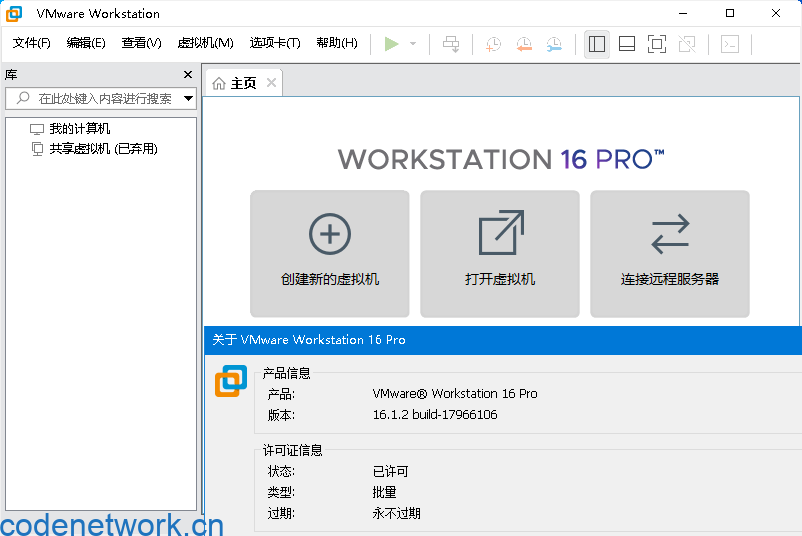
Task: Click the console view toolbar icon
Action: point(730,44)
